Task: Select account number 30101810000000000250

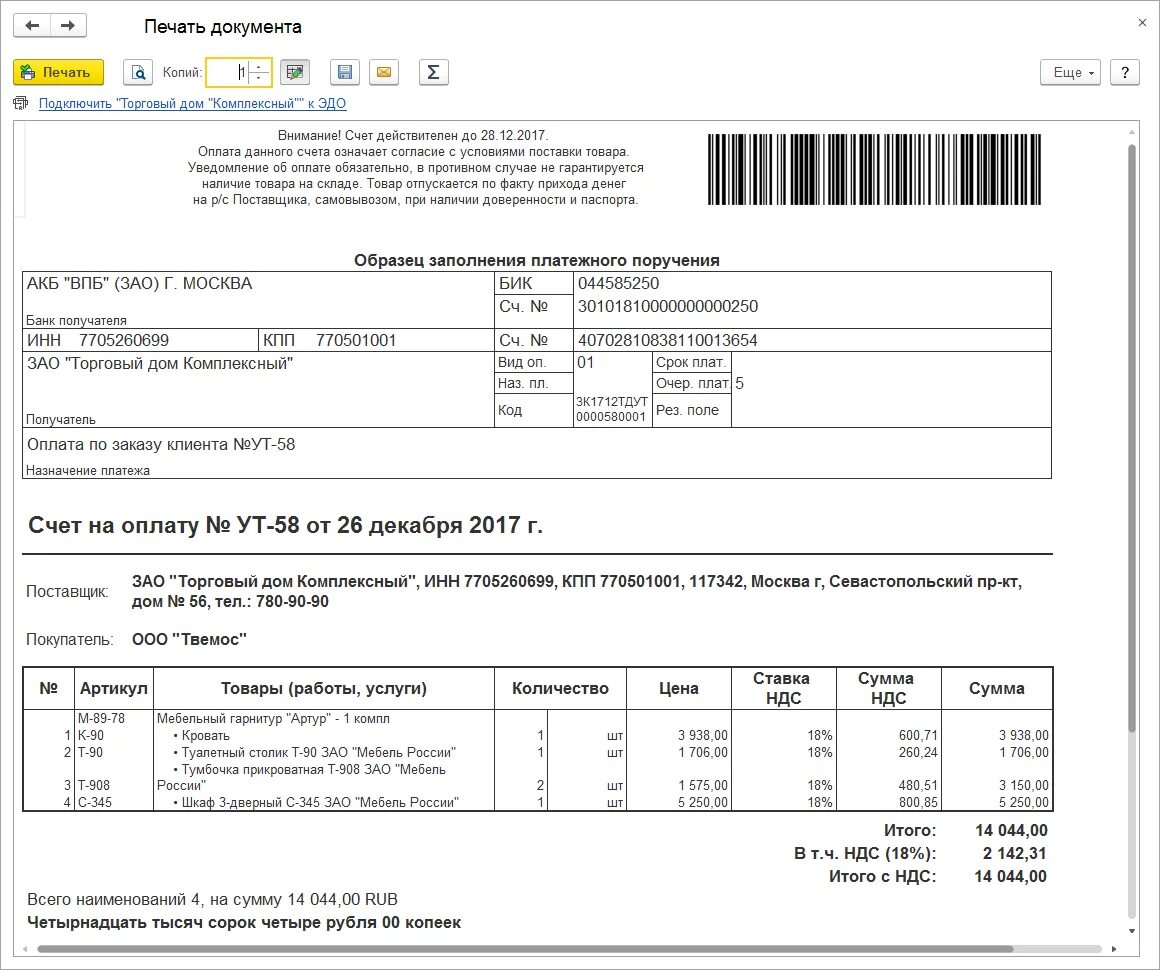Action: (x=668, y=306)
